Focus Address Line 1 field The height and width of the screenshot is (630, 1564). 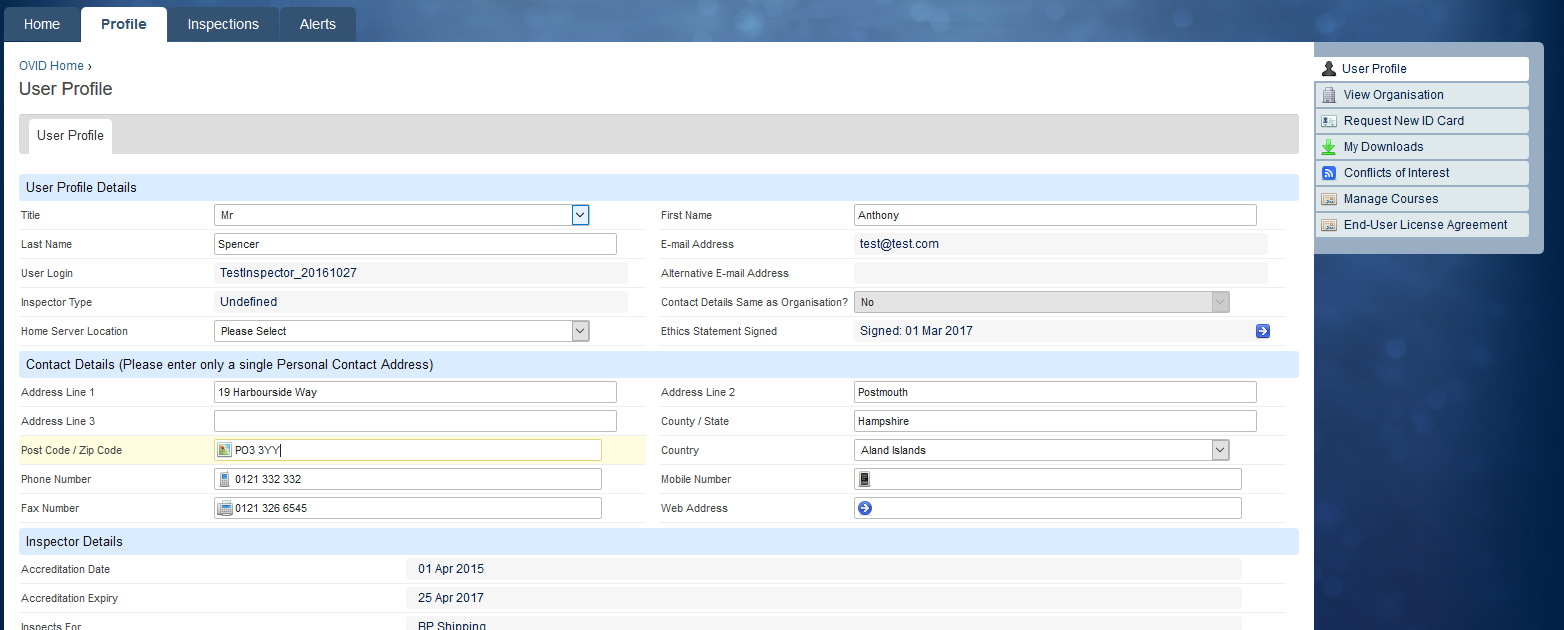pos(415,392)
